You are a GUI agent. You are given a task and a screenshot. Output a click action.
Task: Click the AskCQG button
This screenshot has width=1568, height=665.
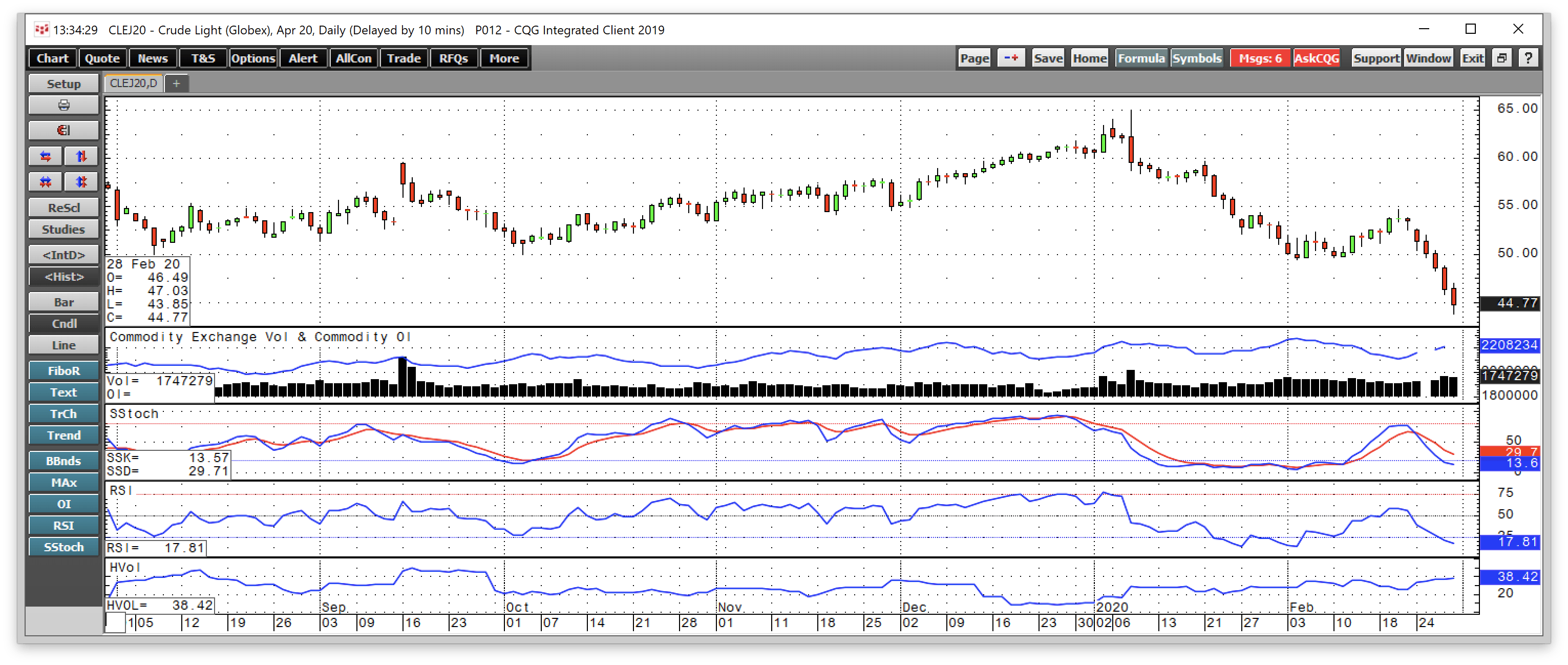1317,58
